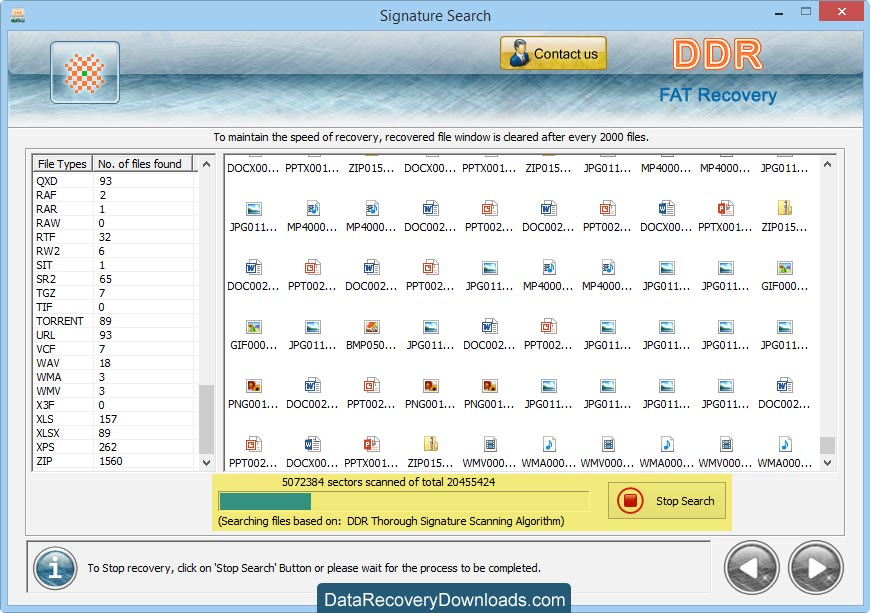Select the TORRENT row showing 89
The width and height of the screenshot is (871, 613).
point(115,321)
